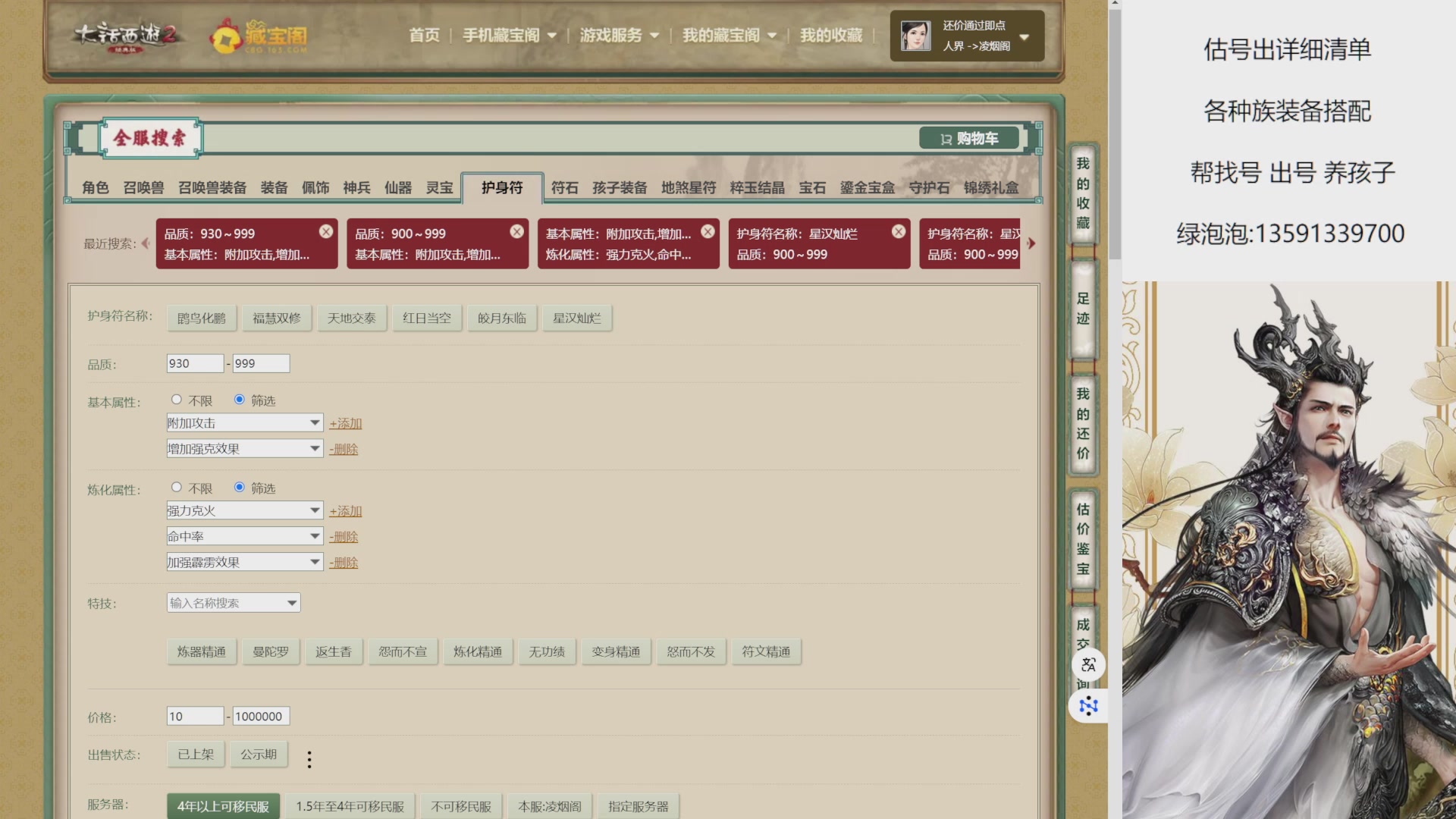
Task: Choose the 红日当空 amulet name
Action: [x=427, y=318]
